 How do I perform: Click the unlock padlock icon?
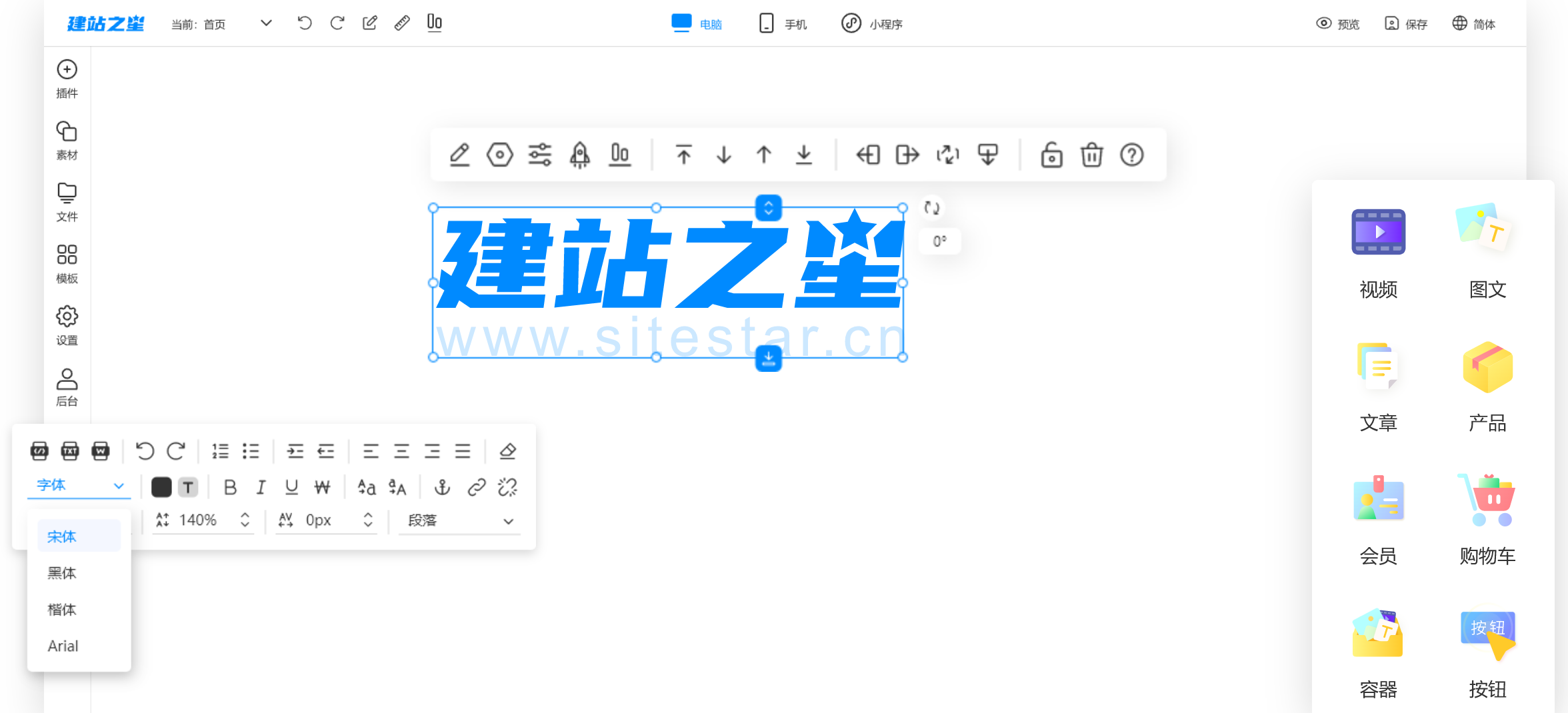[x=1051, y=155]
